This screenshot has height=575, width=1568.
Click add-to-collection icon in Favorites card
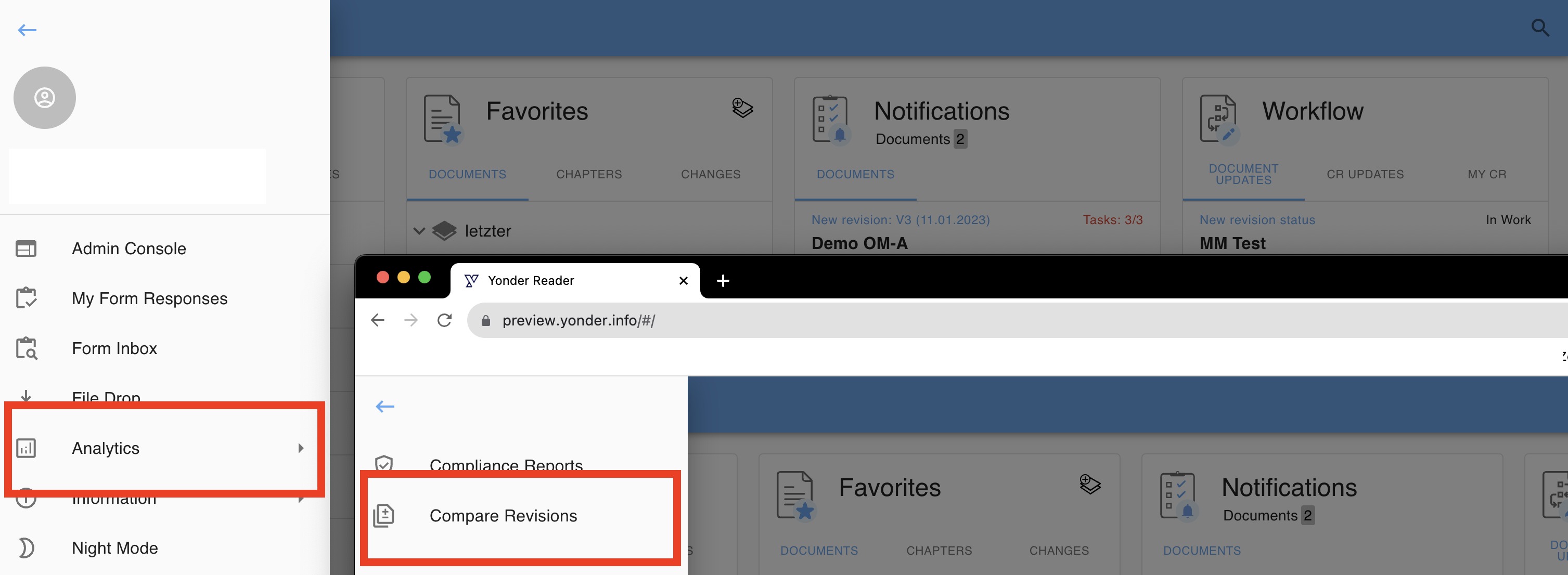click(742, 108)
